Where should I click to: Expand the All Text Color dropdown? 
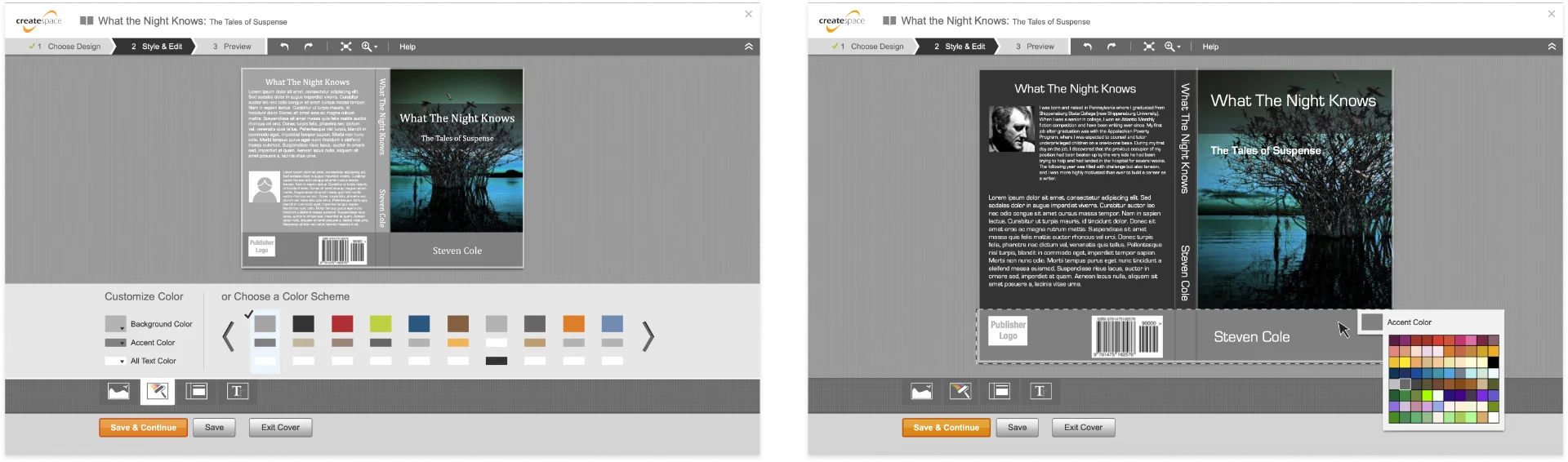[x=116, y=361]
